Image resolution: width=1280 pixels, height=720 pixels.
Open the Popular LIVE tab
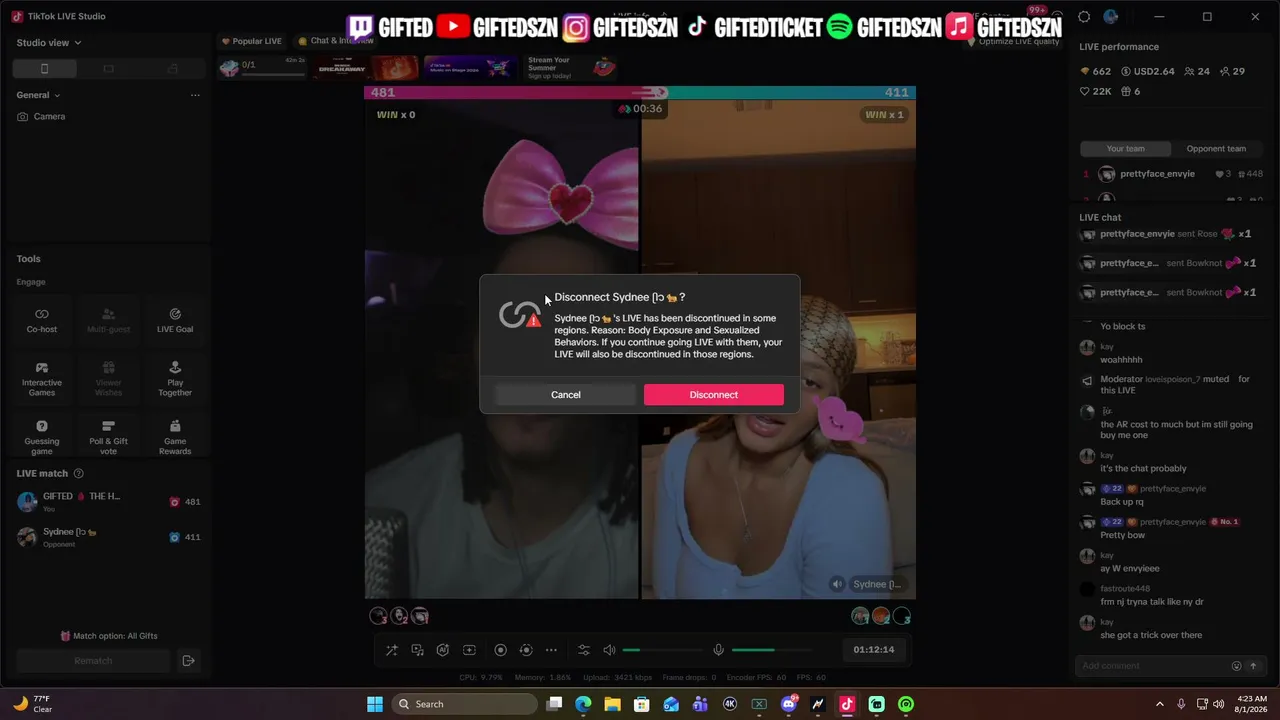point(251,41)
